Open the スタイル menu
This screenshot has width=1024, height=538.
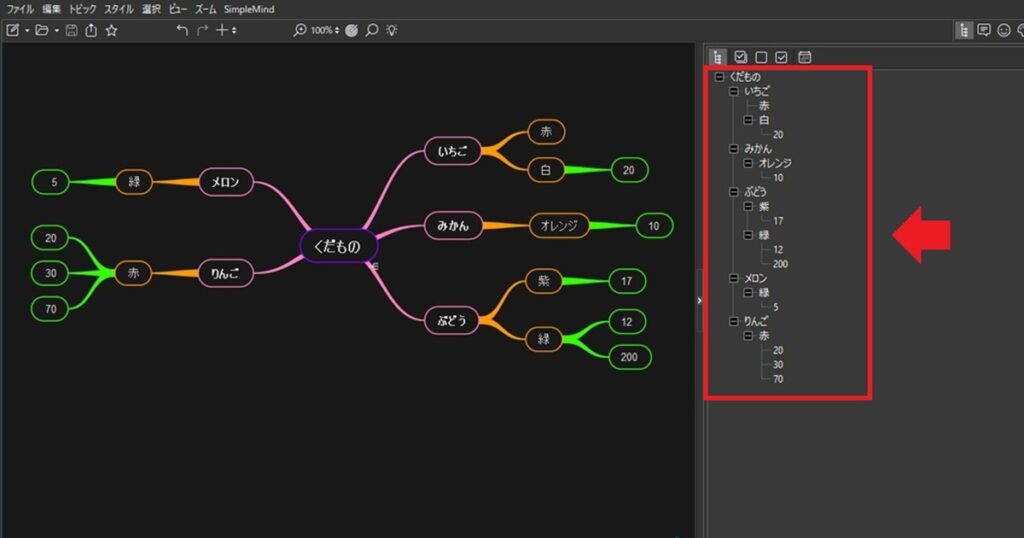pyautogui.click(x=119, y=8)
